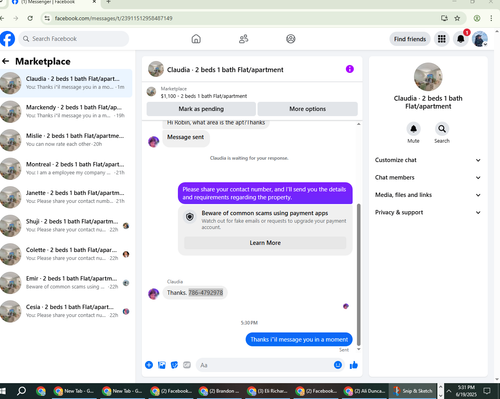Open Janette conversation in list
The height and width of the screenshot is (399, 500).
tap(66, 197)
